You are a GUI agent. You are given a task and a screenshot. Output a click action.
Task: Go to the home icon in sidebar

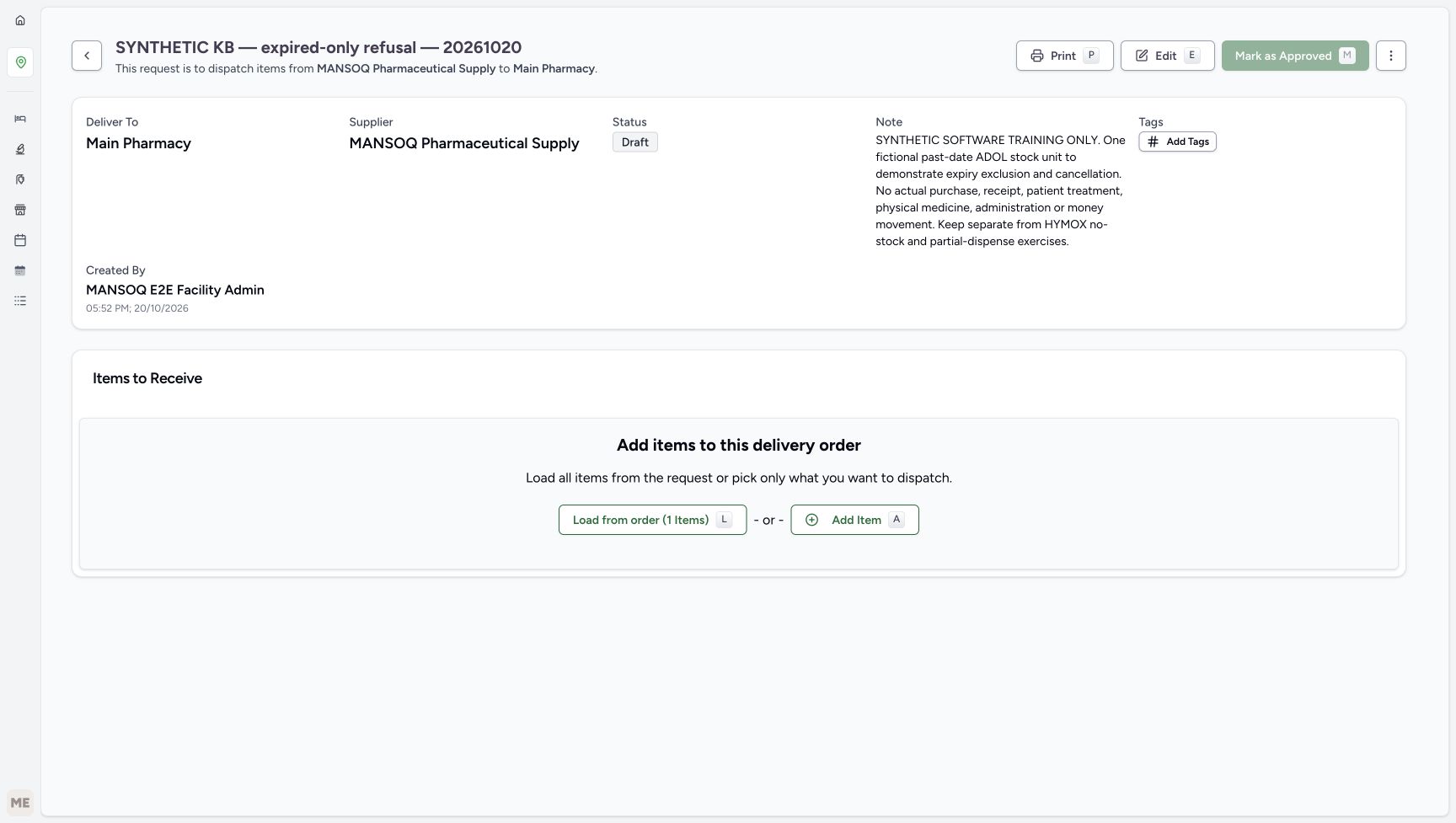click(x=20, y=20)
